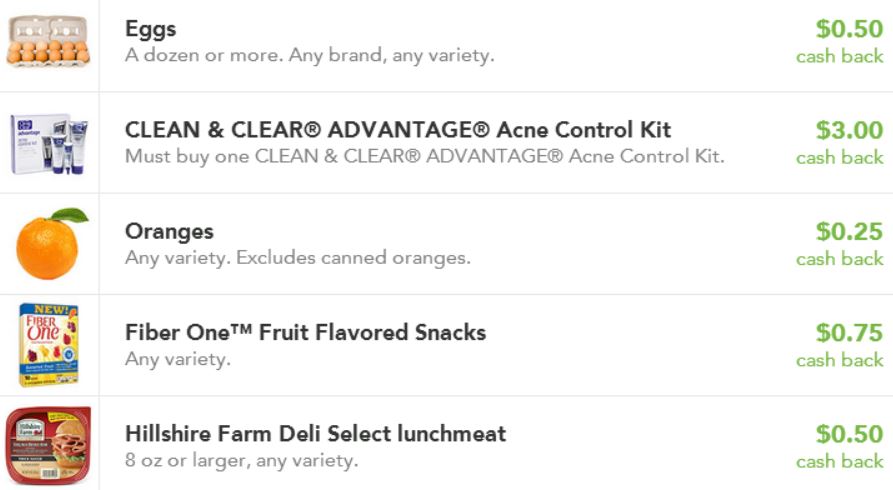Click "Any variety." under Fiber One
The height and width of the screenshot is (490, 893).
coord(177,358)
